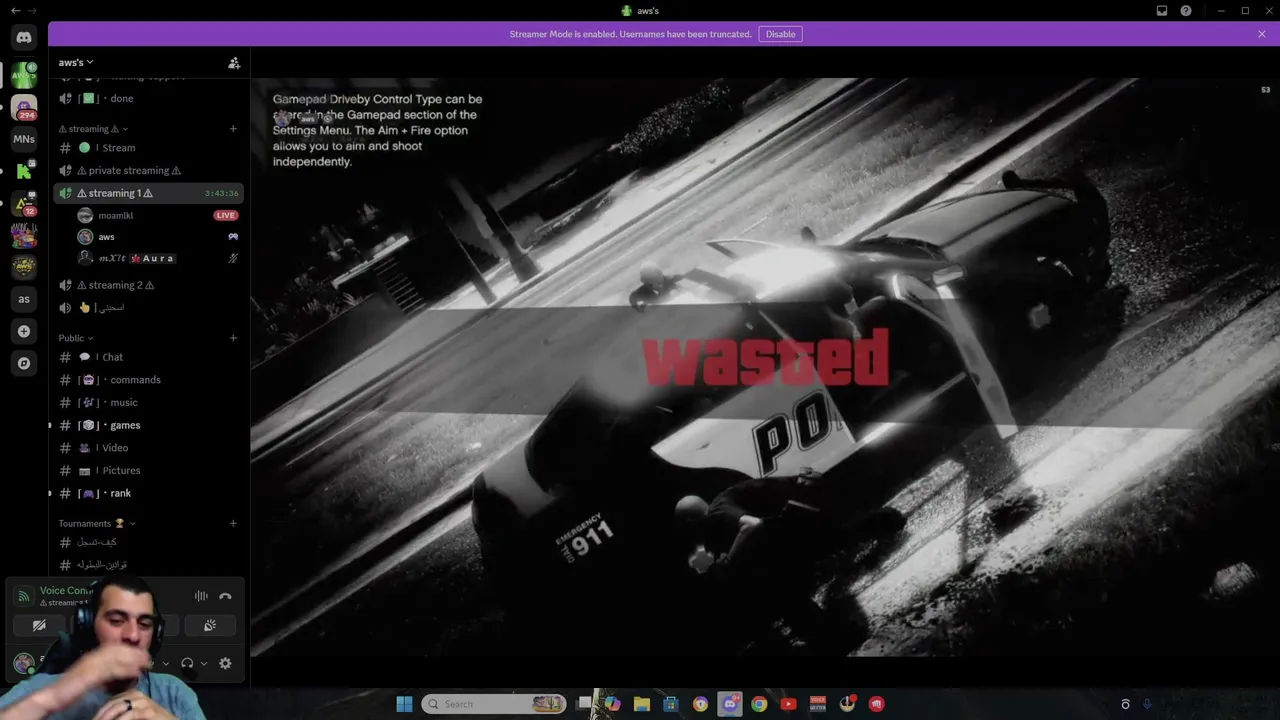The image size is (1280, 720).
Task: Collapse the Public category
Action: point(77,338)
